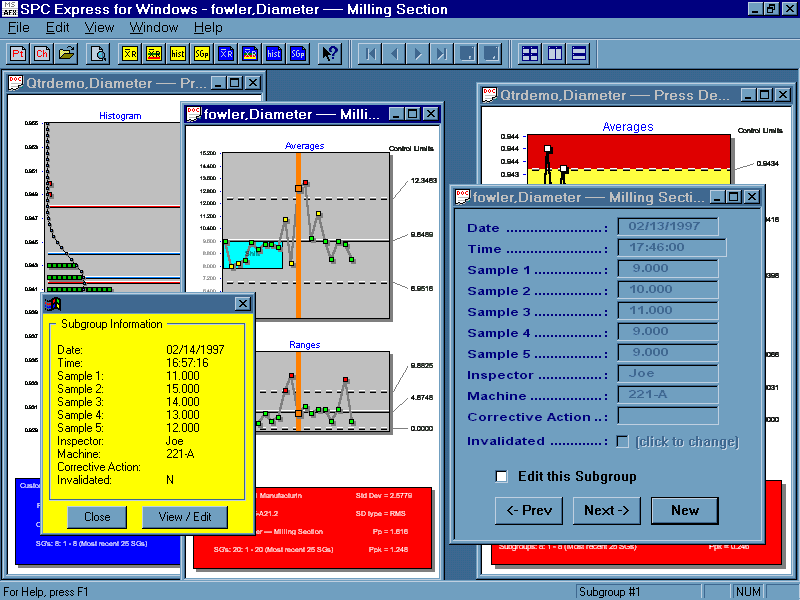Open the View menu
The image size is (800, 600).
[x=99, y=28]
